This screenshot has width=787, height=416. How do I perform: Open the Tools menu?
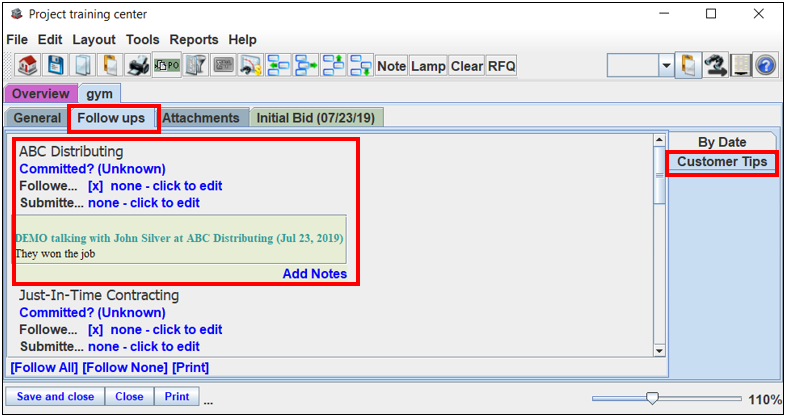tap(143, 40)
